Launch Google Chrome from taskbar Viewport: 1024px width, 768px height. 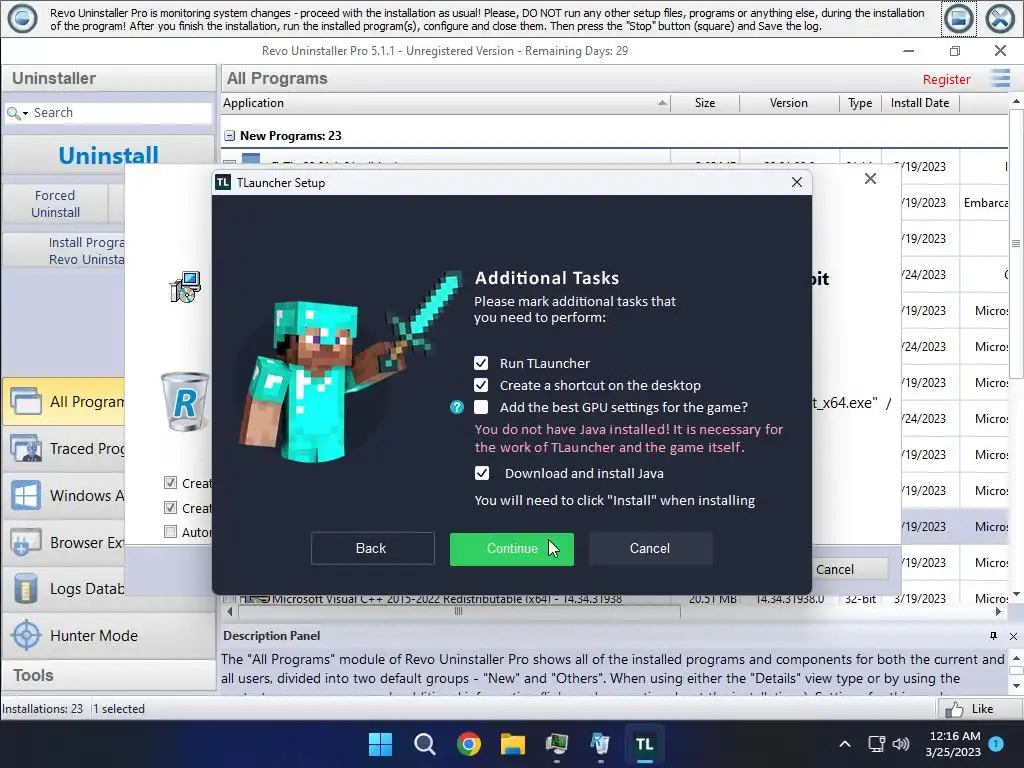point(469,744)
